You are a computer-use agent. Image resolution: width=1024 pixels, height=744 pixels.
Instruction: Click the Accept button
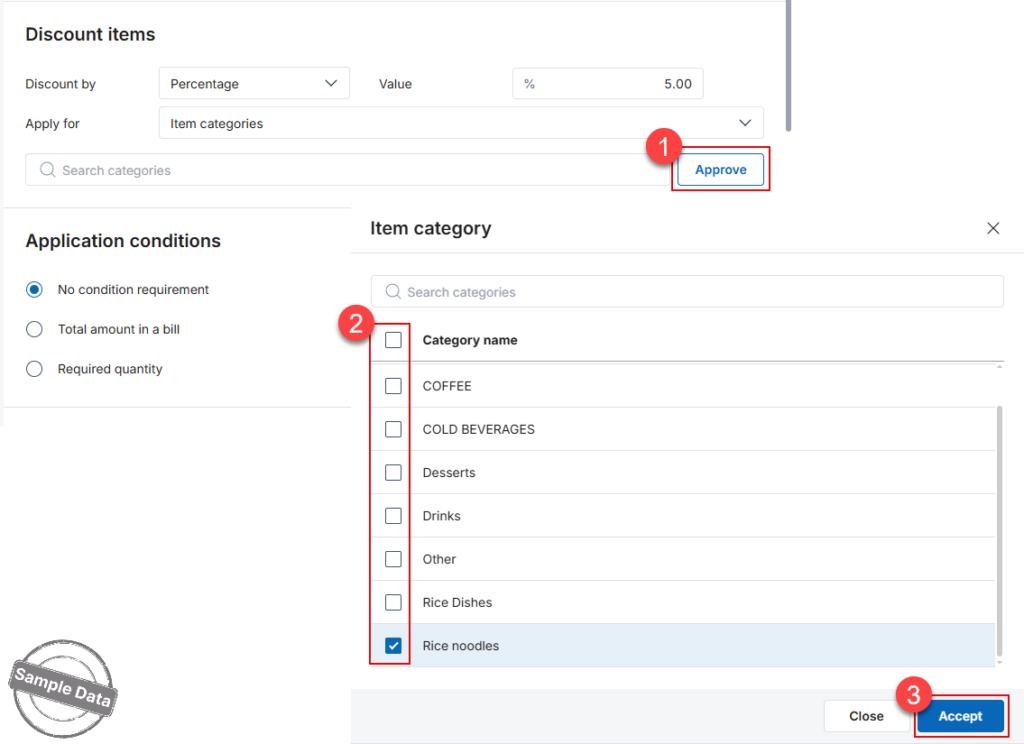960,716
